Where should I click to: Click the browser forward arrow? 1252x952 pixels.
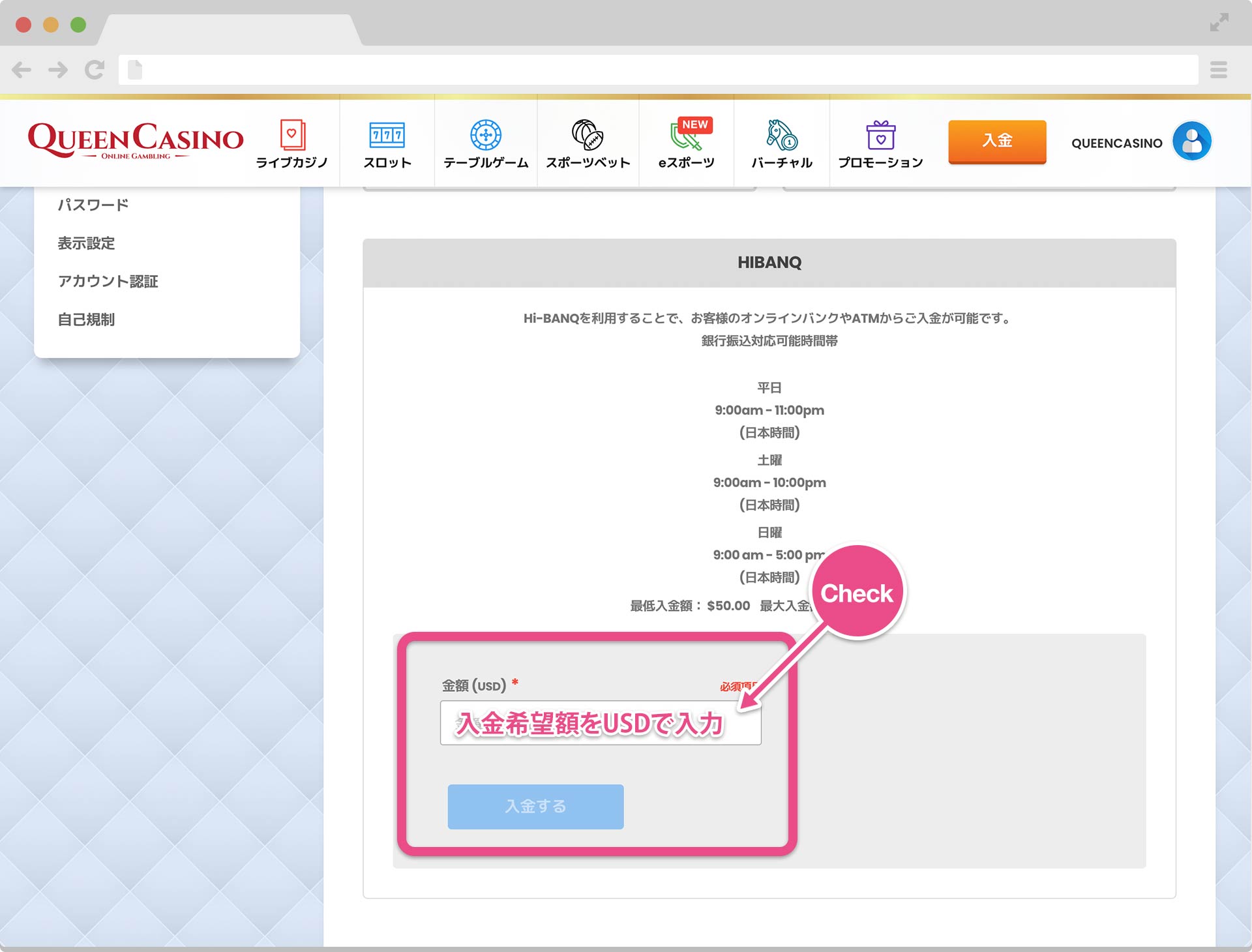click(x=58, y=70)
